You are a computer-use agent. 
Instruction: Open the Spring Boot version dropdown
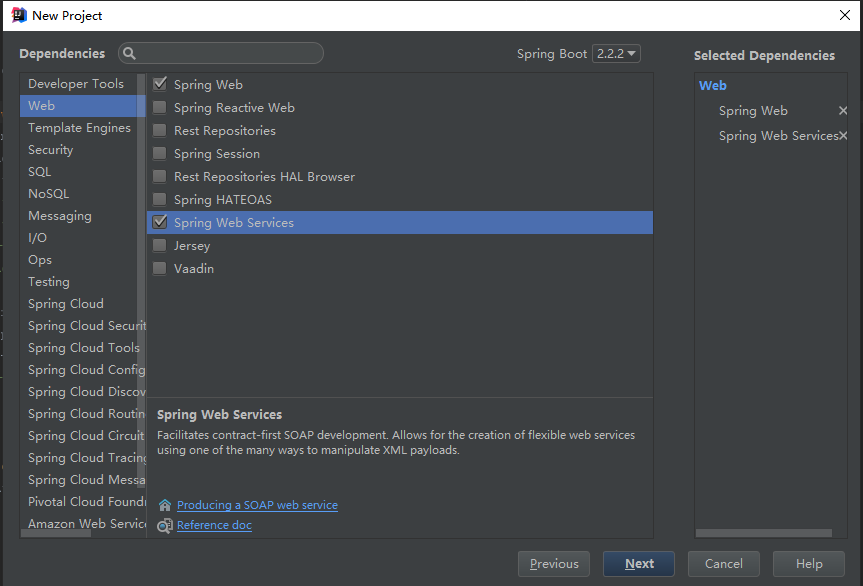[616, 53]
